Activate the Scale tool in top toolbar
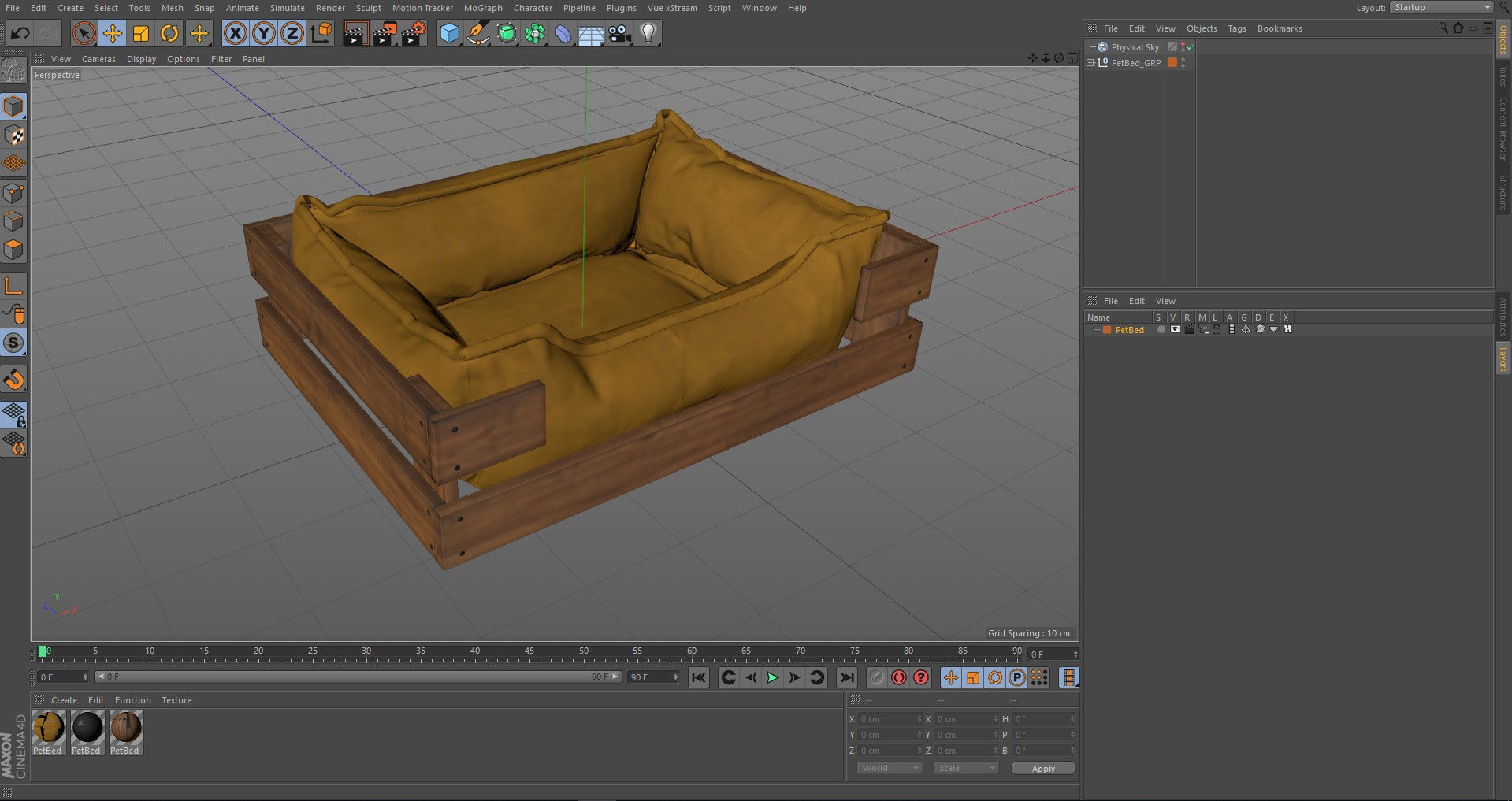The width and height of the screenshot is (1512, 801). [141, 33]
